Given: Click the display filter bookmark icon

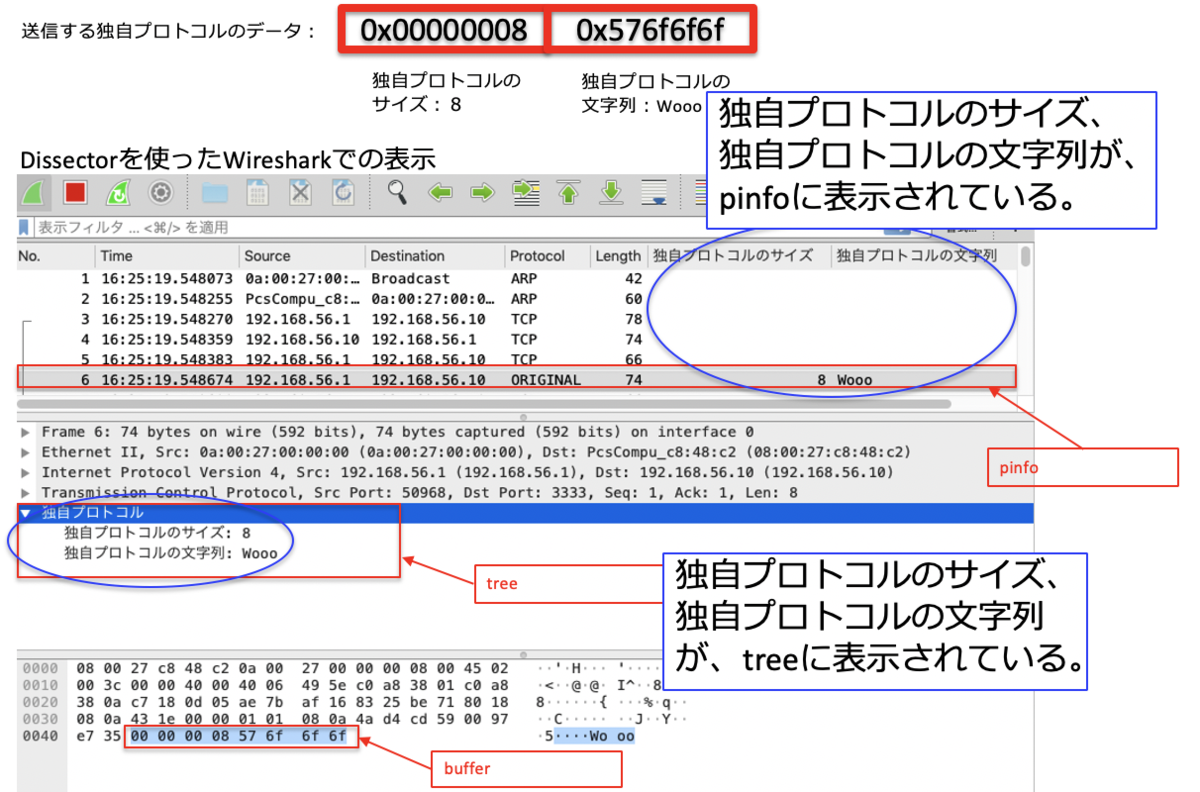Looking at the screenshot, I should (24, 228).
